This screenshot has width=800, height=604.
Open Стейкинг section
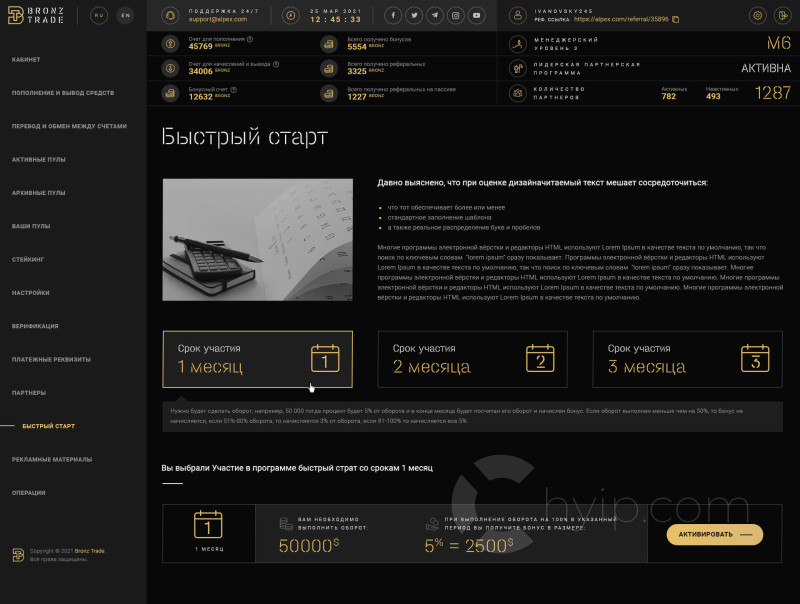(28, 260)
